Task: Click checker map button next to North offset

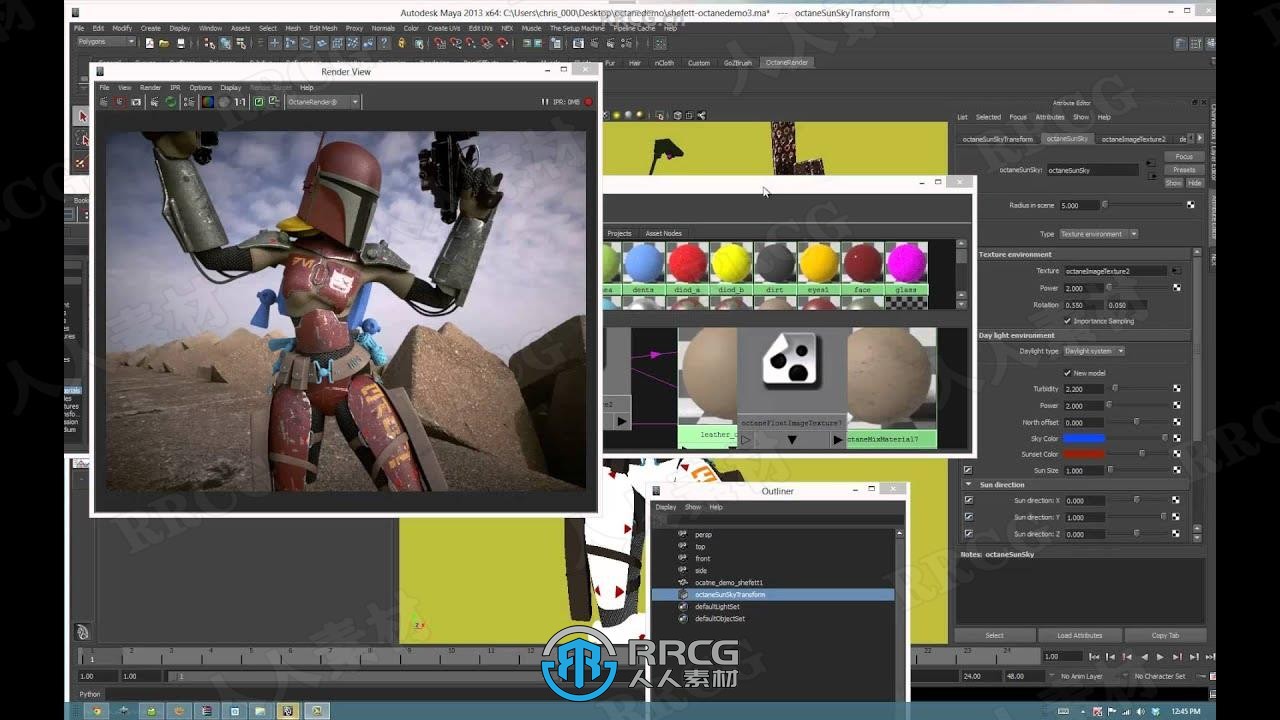Action: coord(1176,422)
